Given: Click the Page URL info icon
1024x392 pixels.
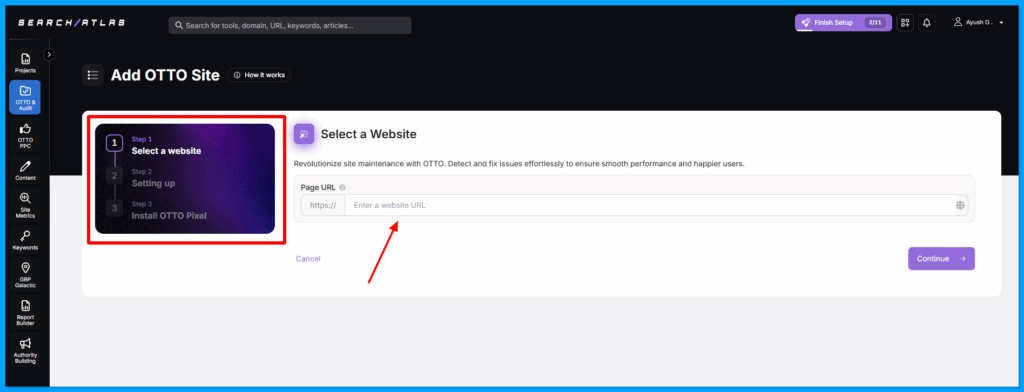Looking at the screenshot, I should click(x=342, y=188).
